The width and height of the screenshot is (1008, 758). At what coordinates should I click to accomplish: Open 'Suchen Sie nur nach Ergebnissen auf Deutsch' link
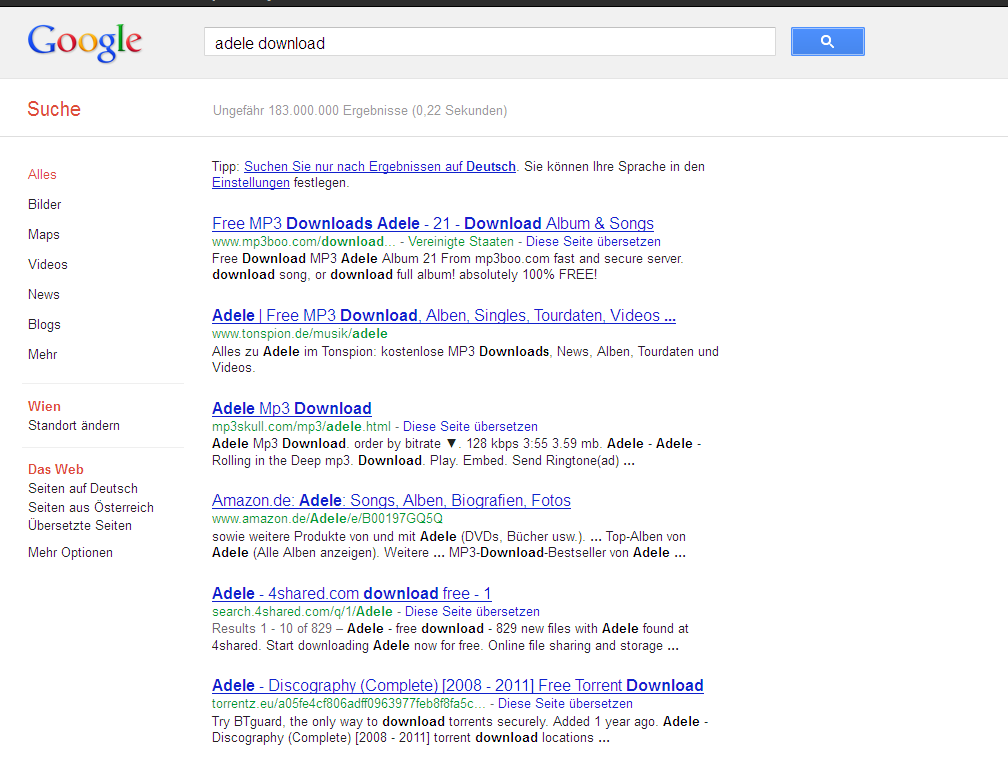tap(380, 167)
